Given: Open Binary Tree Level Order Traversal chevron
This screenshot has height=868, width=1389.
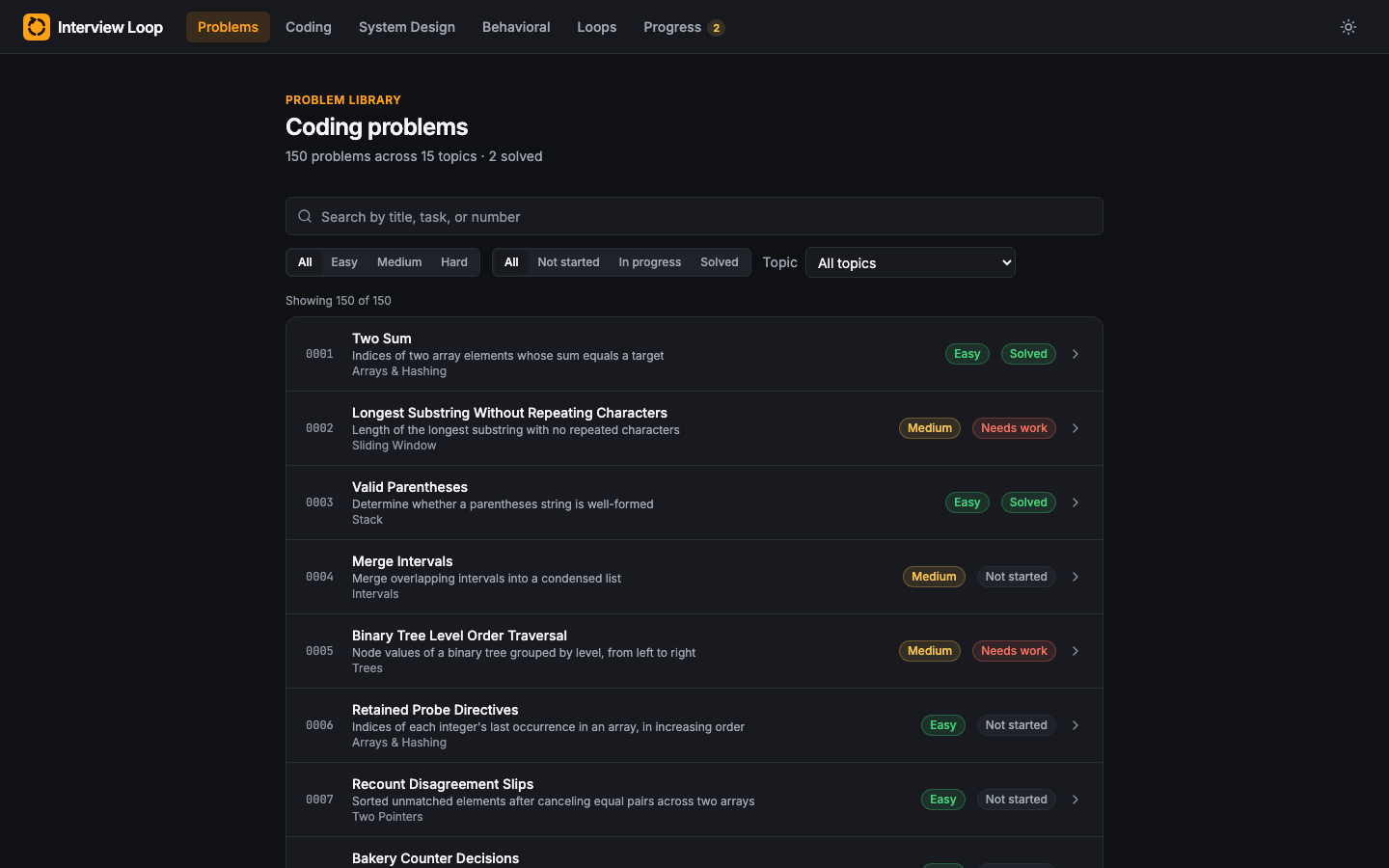Looking at the screenshot, I should coord(1076,651).
